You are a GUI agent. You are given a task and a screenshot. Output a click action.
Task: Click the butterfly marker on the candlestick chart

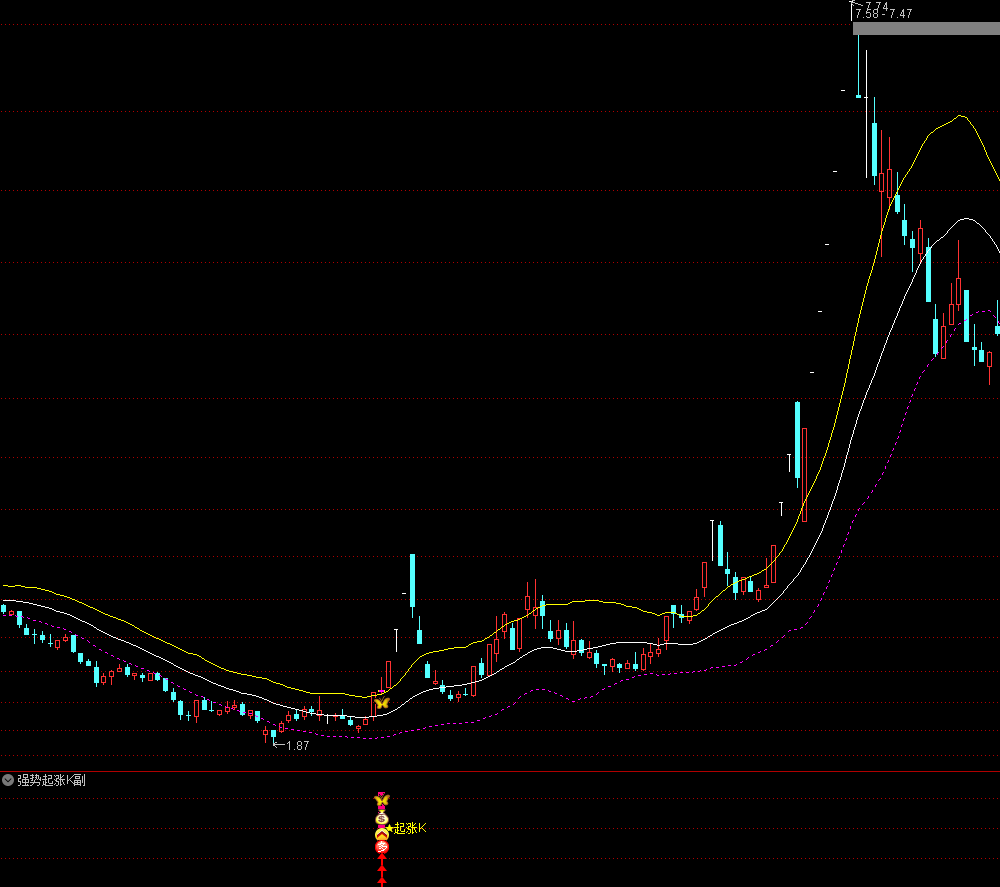pos(381,704)
